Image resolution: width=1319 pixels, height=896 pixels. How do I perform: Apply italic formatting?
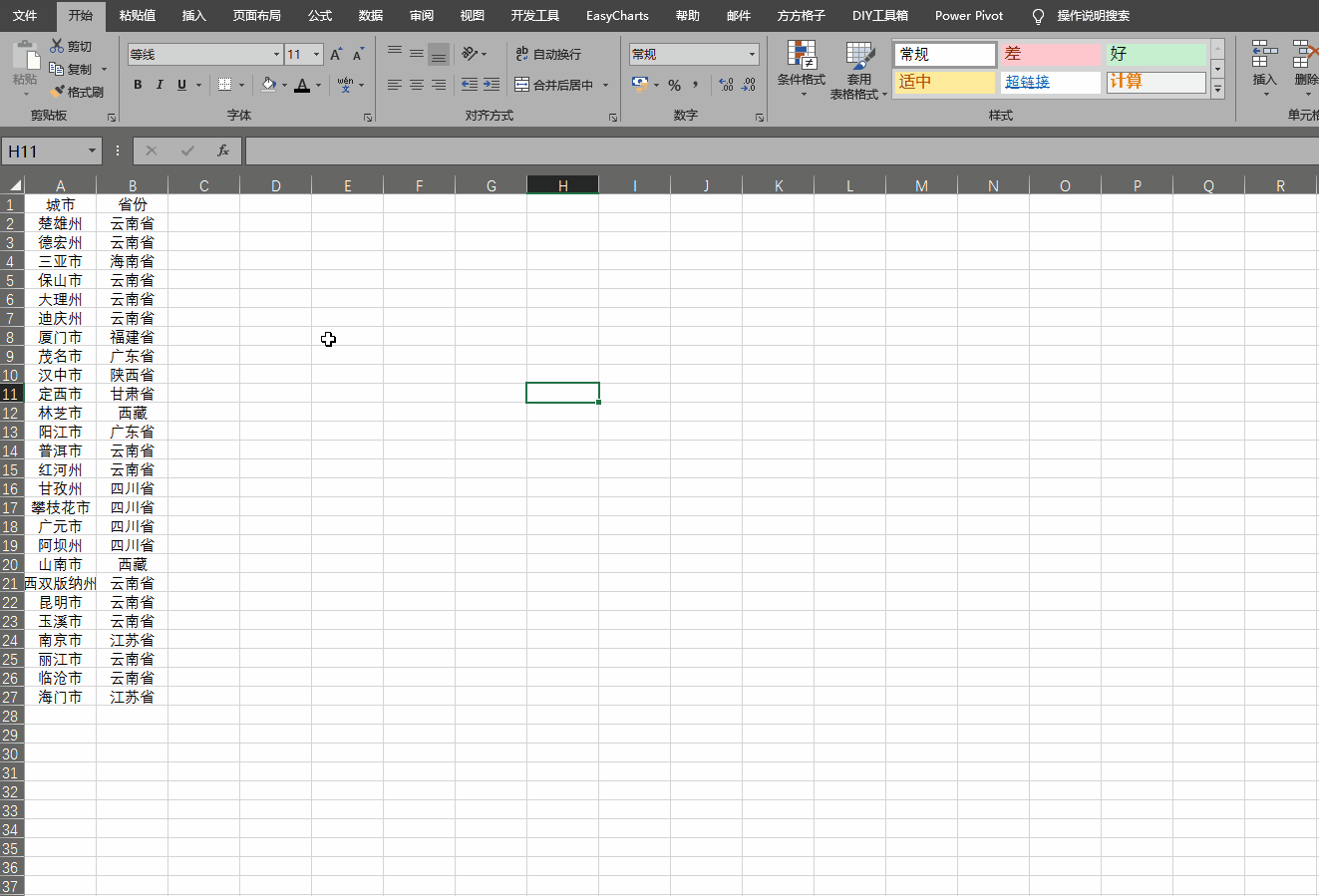pos(160,85)
